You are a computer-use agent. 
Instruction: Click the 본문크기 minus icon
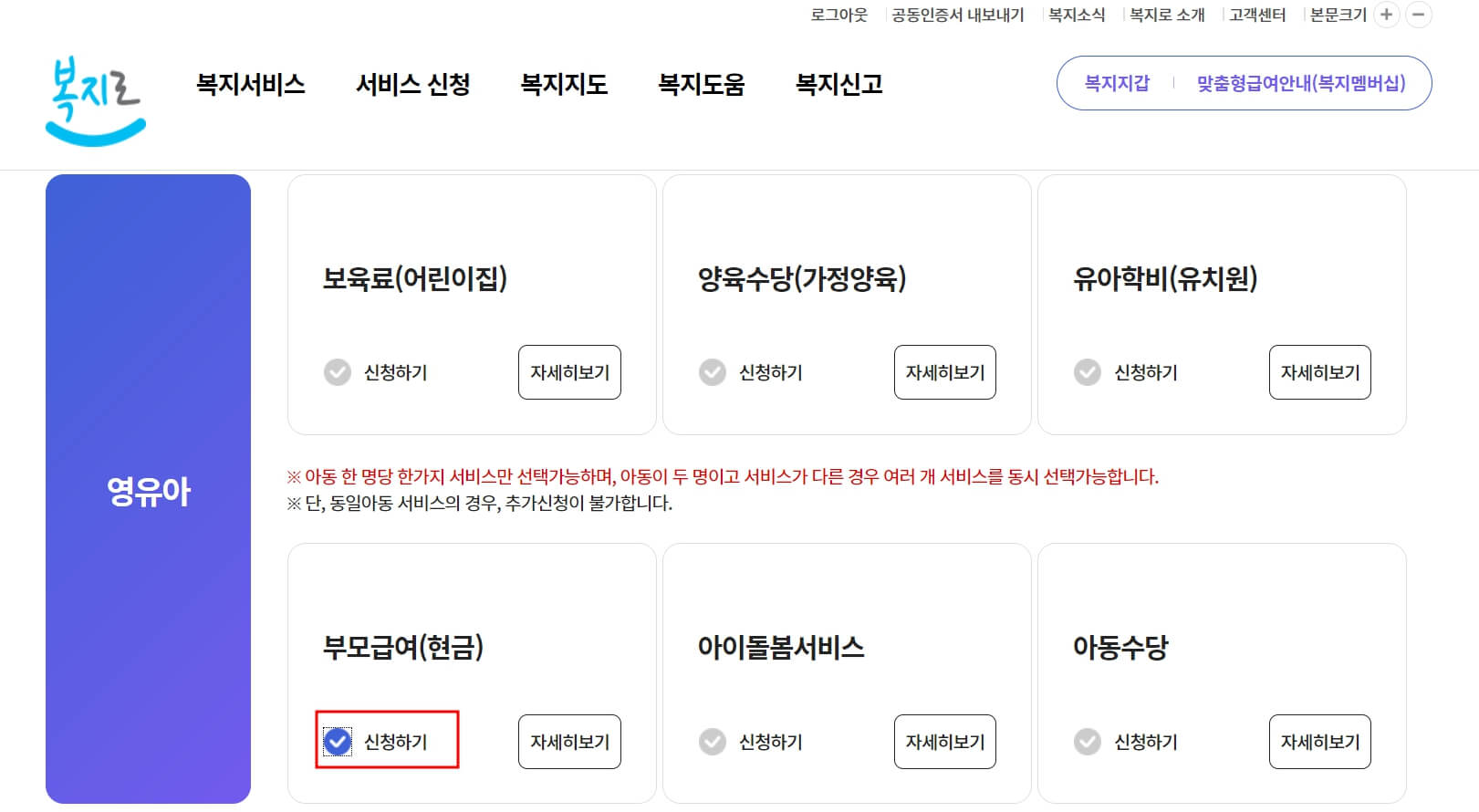(x=1416, y=15)
